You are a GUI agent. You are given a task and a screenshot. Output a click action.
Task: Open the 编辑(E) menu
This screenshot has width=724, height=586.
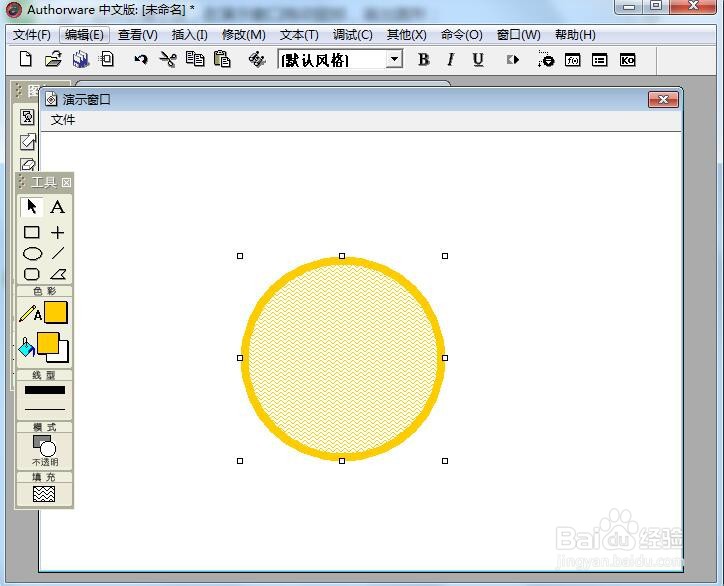click(x=84, y=35)
